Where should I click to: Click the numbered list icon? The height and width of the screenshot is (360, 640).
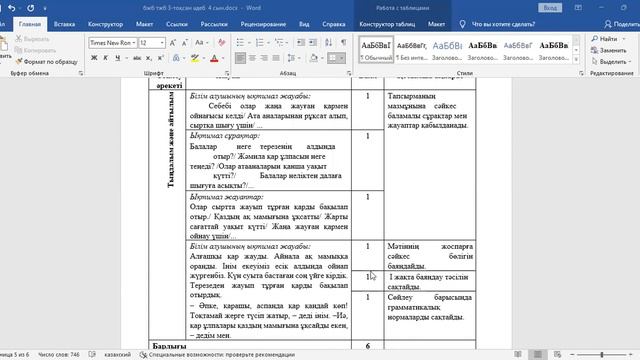260,43
